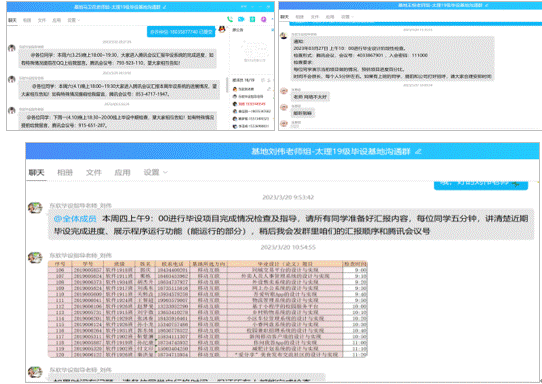Expand 设置 dropdown in top-left chat window
Screen dimensions: 542x384
click(x=74, y=20)
